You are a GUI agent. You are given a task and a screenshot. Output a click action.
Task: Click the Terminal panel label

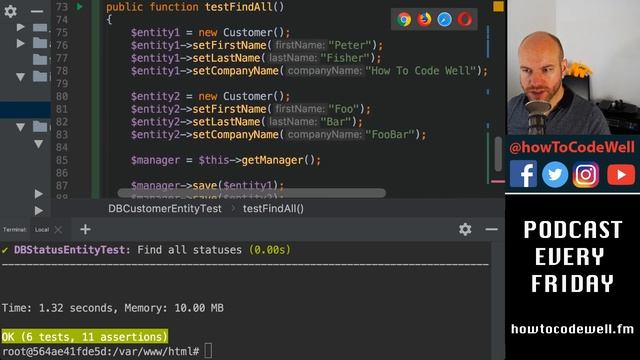coord(15,230)
